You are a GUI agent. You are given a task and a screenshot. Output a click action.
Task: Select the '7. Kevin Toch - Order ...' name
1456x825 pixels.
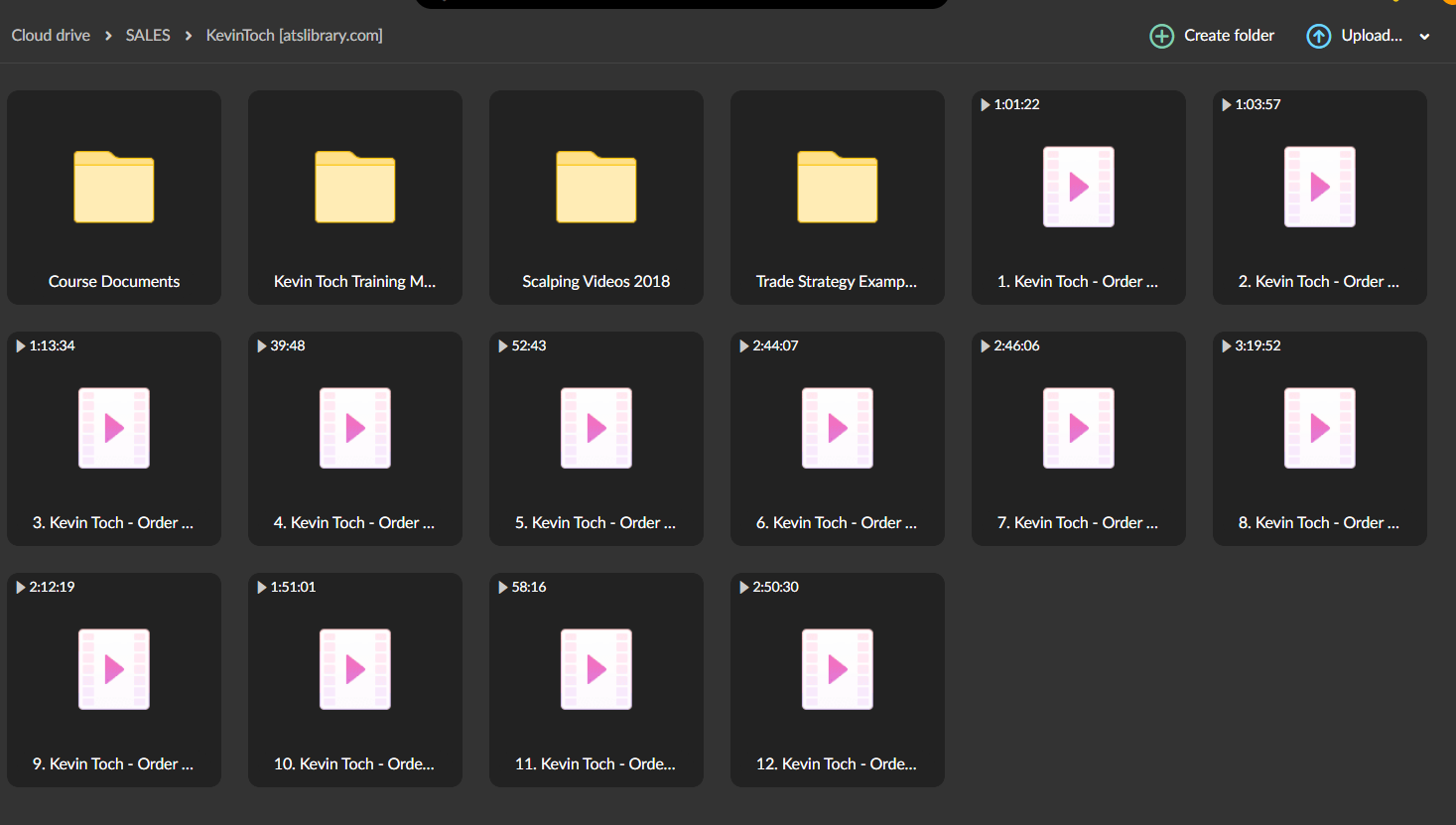tap(1078, 522)
